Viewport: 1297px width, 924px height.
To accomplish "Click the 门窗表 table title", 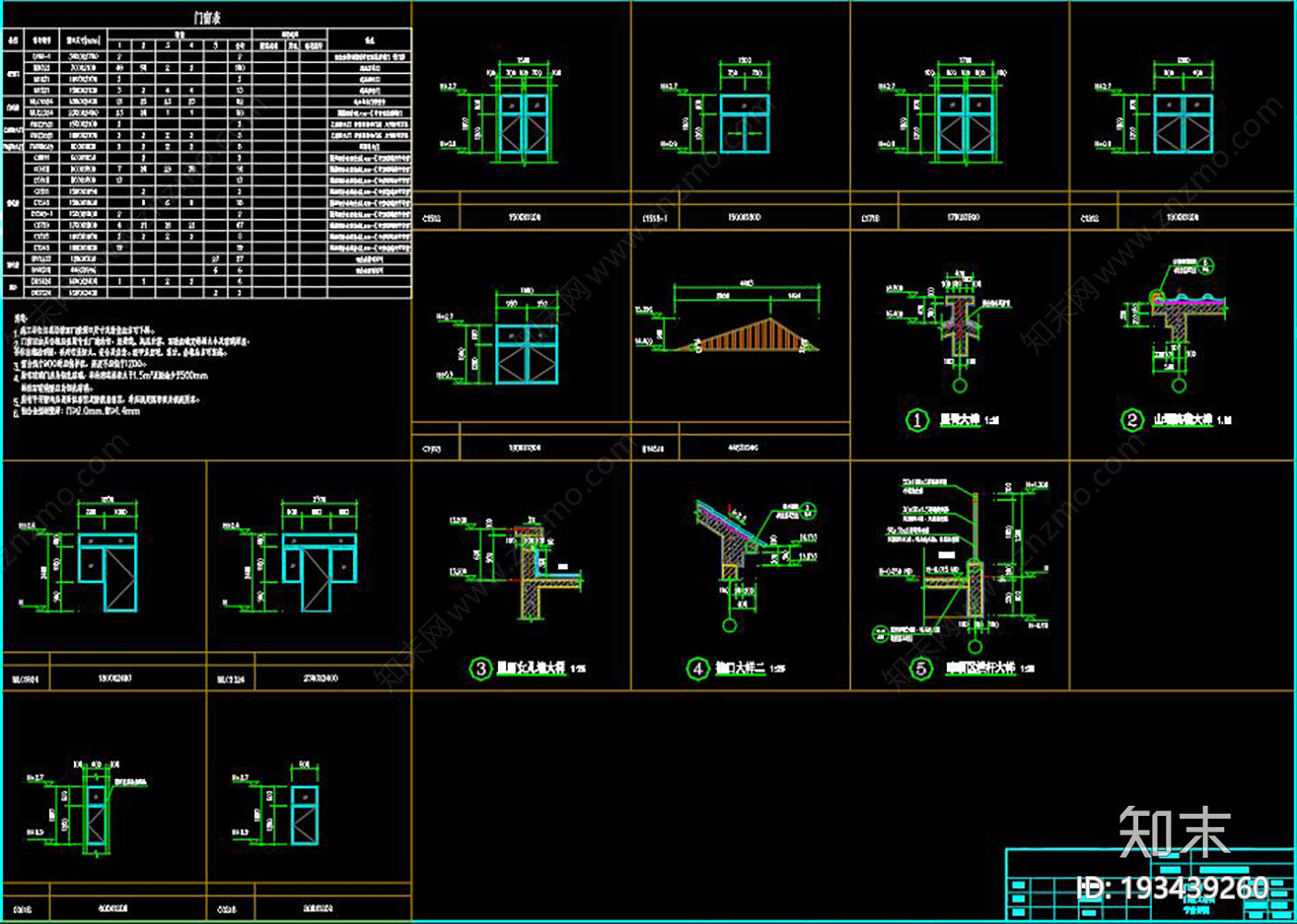I will (207, 18).
